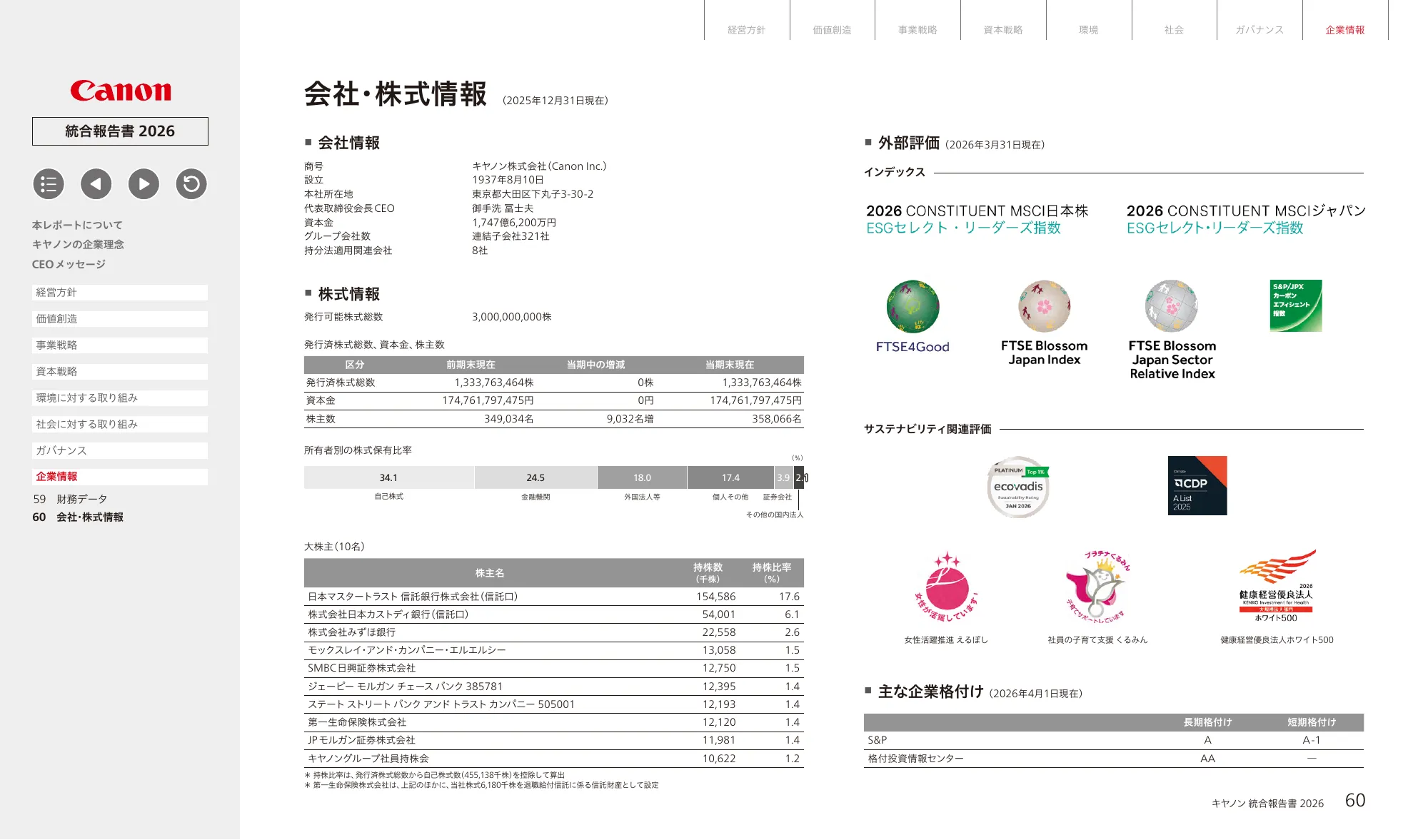This screenshot has height=840, width=1428.
Task: Collapse 企業情報 section in sidebar
Action: click(x=120, y=477)
